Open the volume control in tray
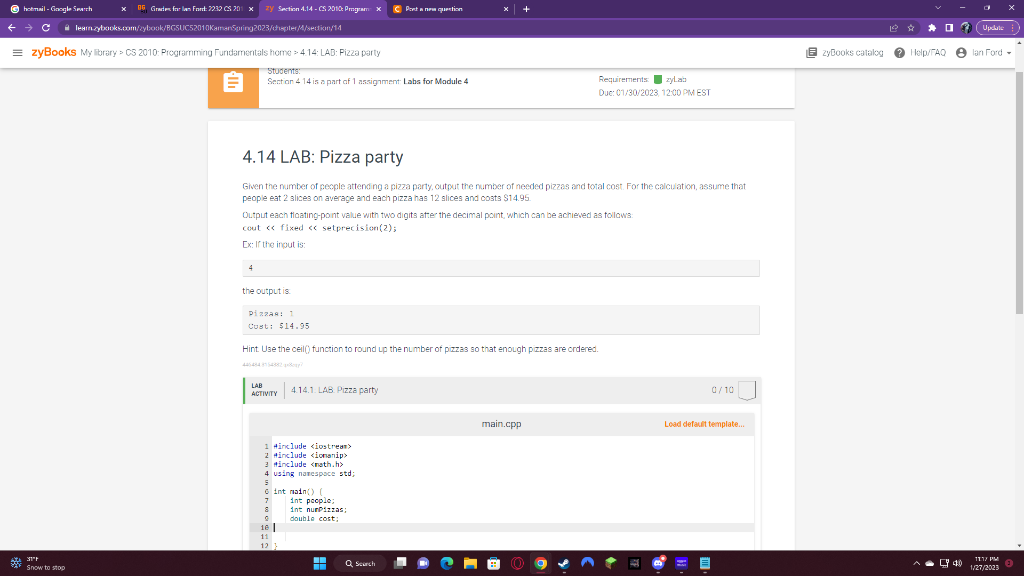This screenshot has width=1024, height=576. 958,564
